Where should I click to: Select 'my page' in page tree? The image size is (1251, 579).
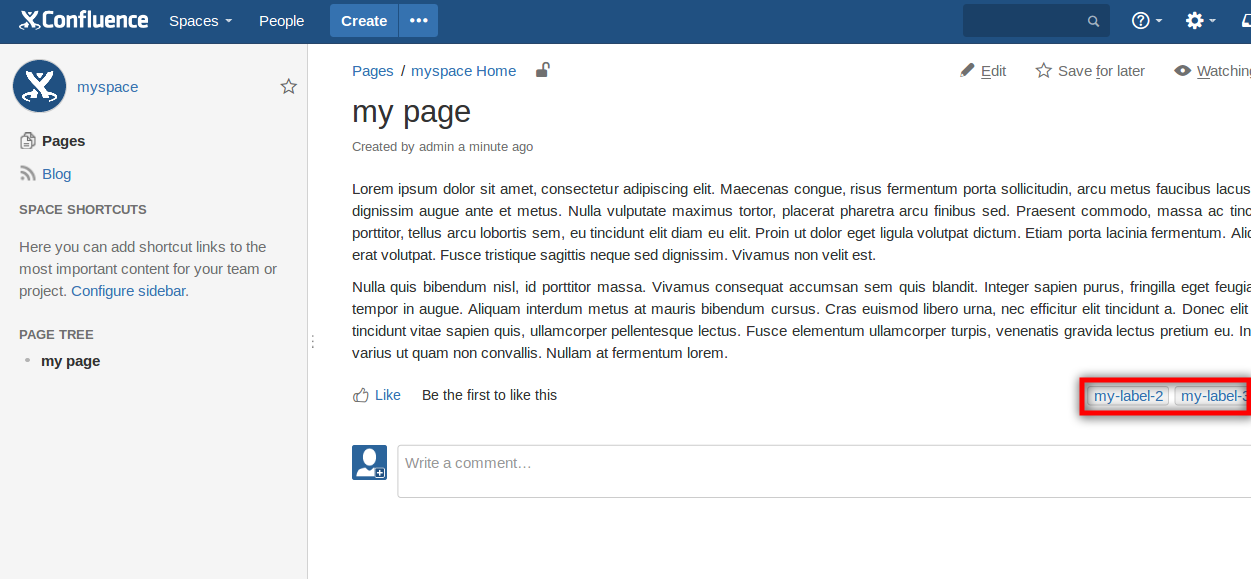(x=70, y=361)
